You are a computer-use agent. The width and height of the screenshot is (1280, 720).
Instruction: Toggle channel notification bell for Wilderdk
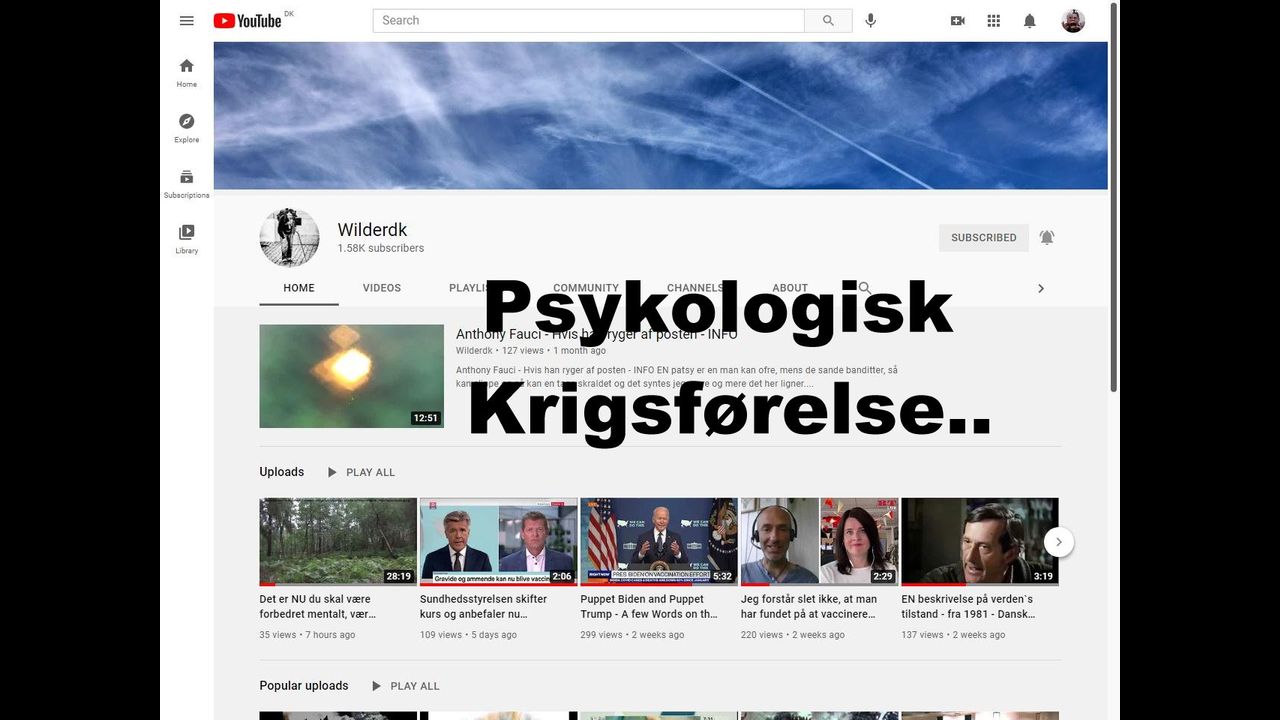(x=1047, y=237)
